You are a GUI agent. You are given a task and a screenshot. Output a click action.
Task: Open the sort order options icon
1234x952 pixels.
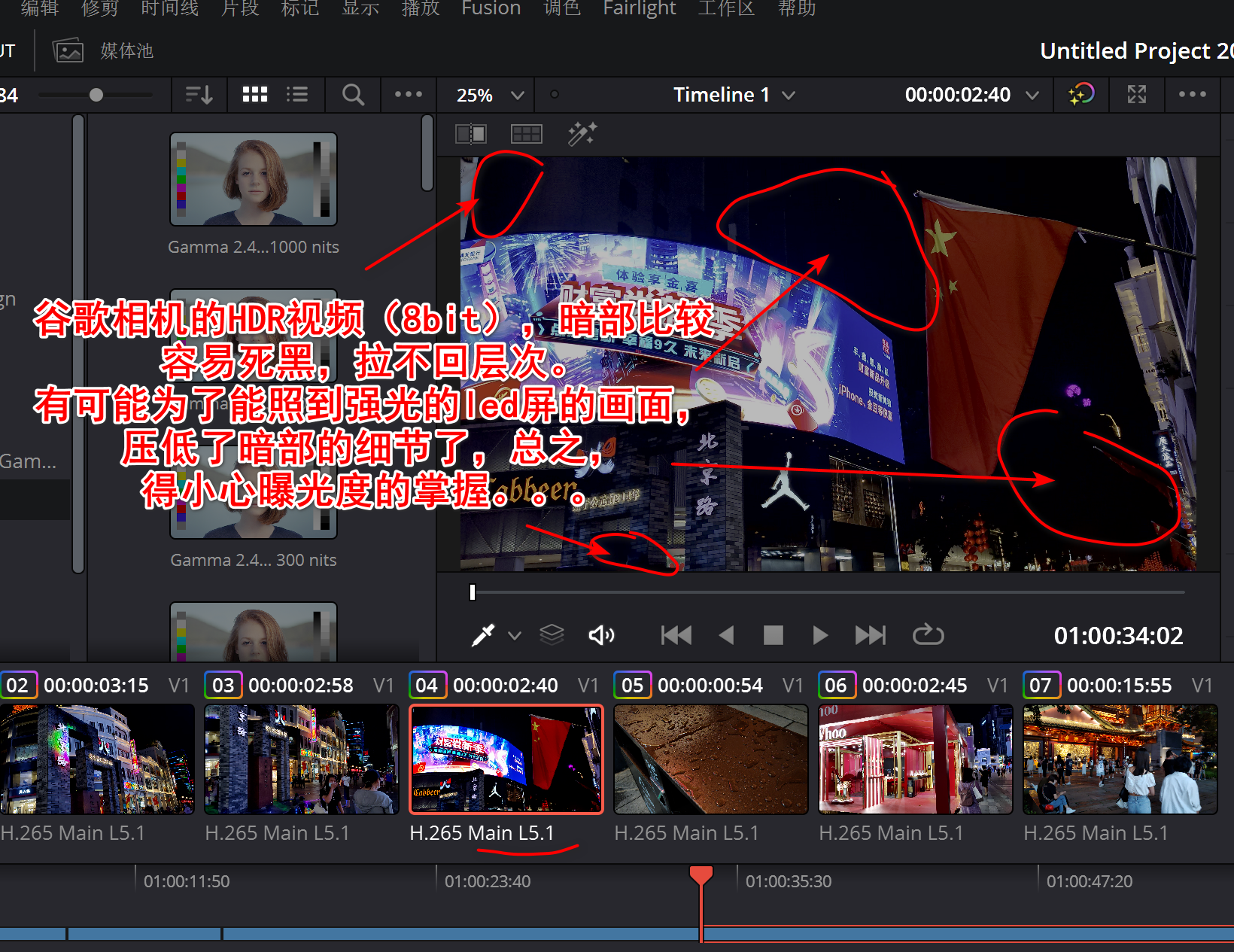pyautogui.click(x=199, y=95)
